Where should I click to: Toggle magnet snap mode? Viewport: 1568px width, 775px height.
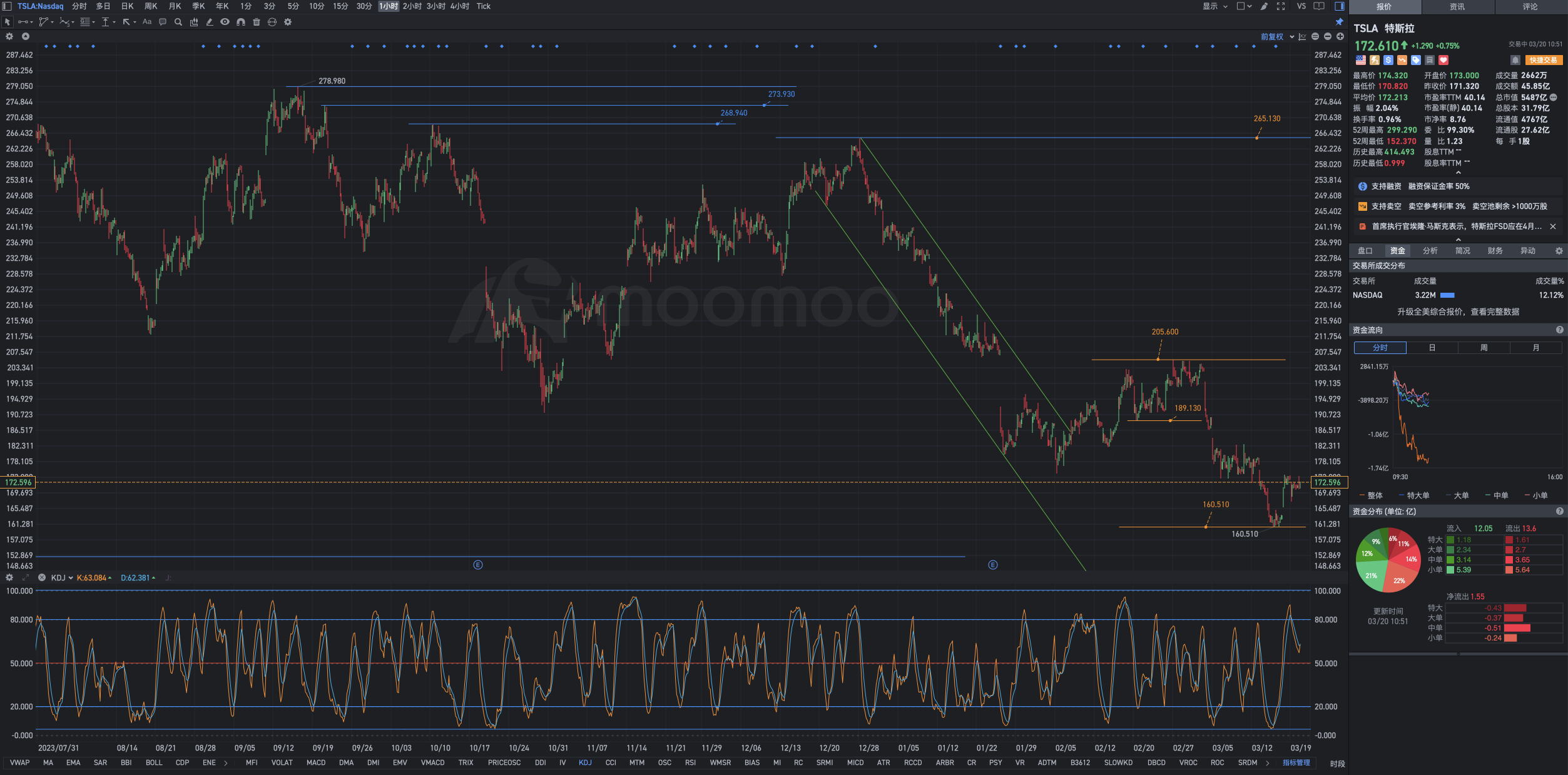pos(241,22)
